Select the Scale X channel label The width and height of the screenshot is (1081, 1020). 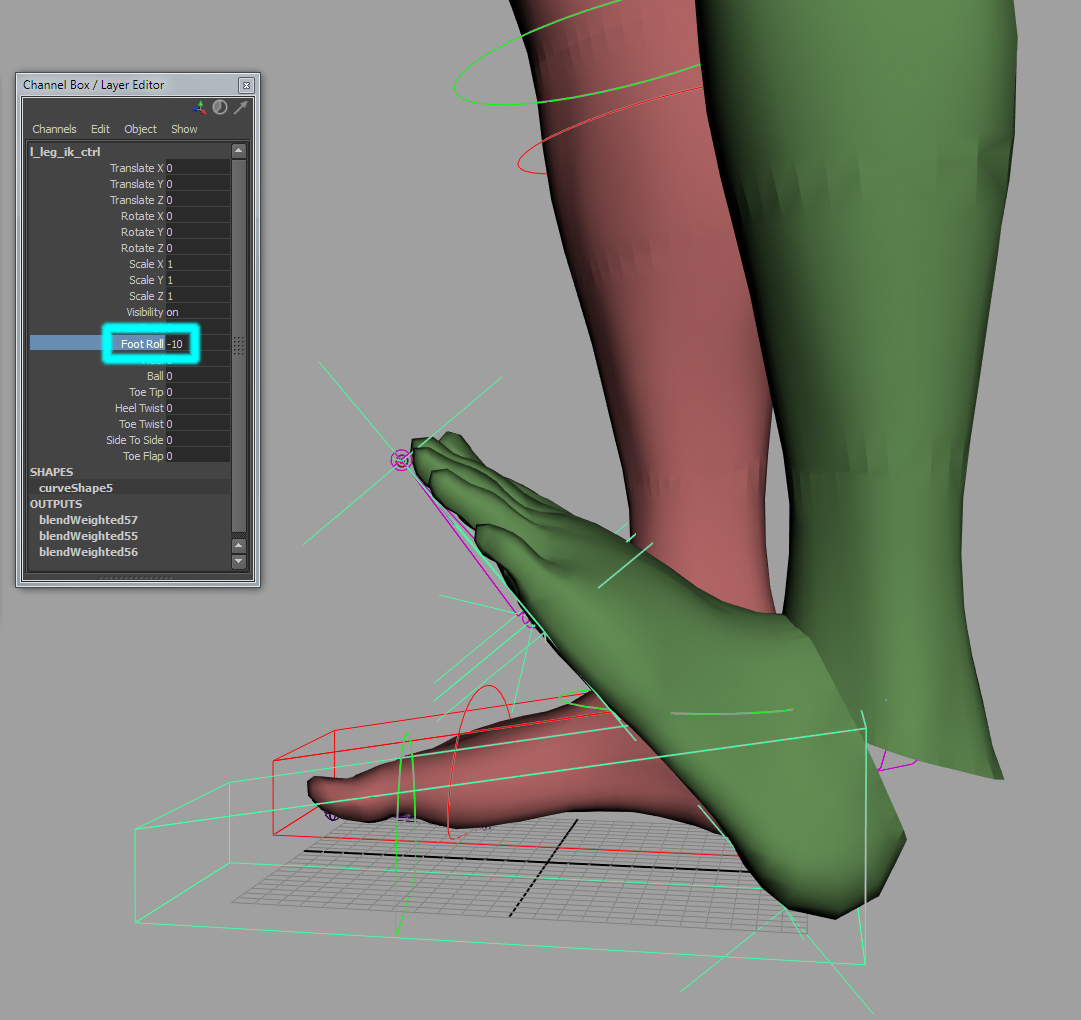146,264
